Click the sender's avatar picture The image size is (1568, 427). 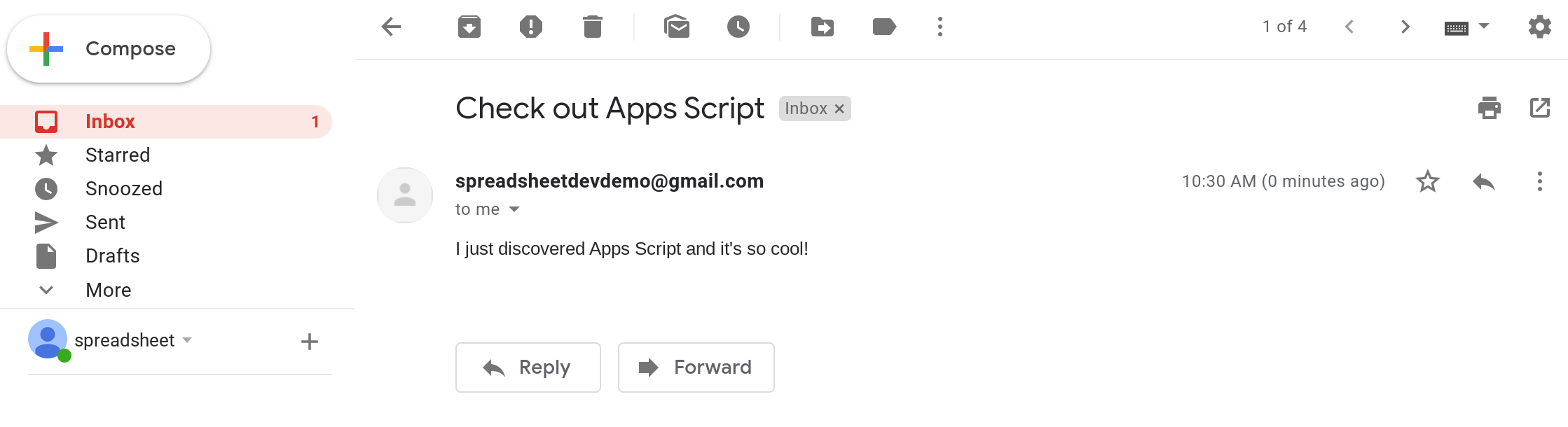[x=405, y=195]
